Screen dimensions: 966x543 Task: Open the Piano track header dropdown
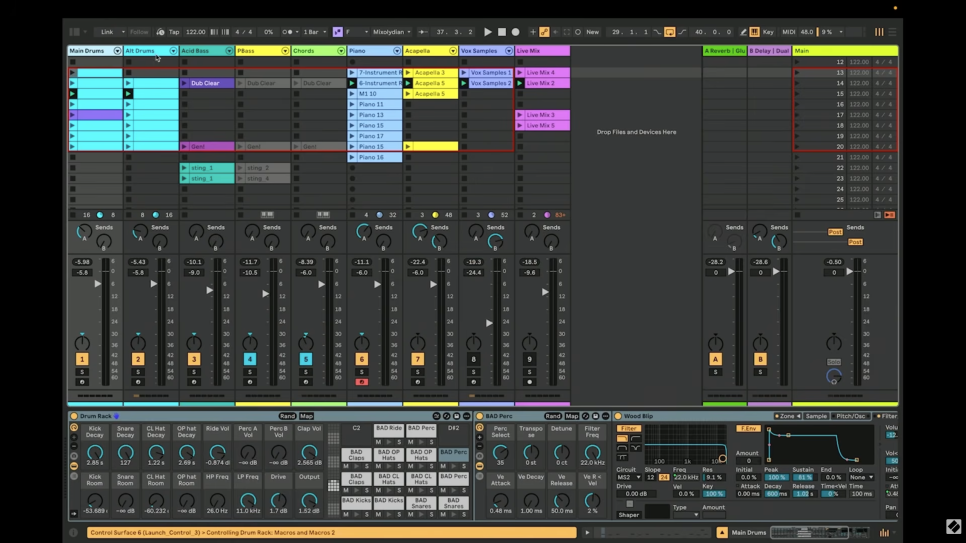(x=397, y=51)
